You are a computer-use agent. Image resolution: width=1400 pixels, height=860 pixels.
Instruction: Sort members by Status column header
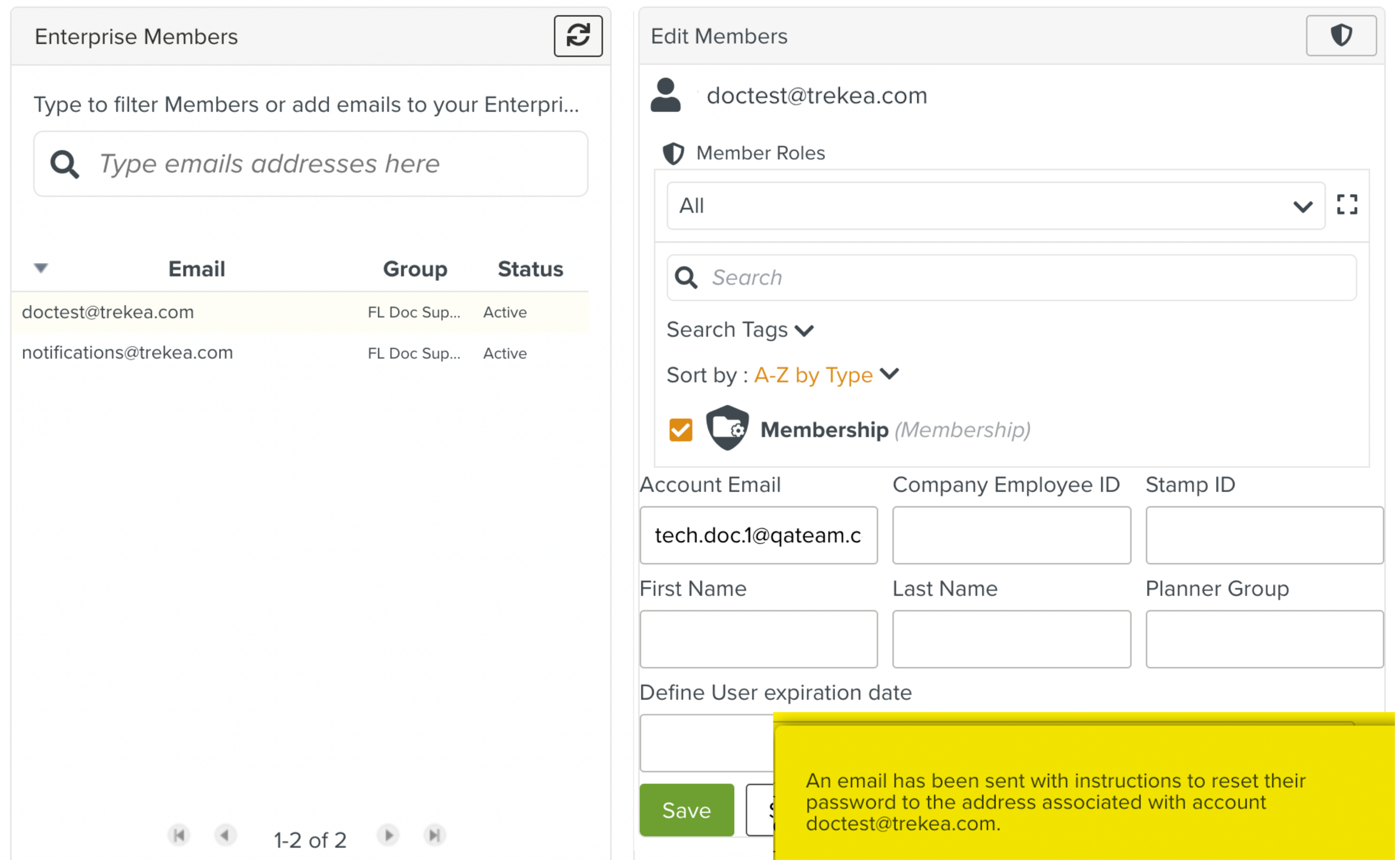click(530, 269)
